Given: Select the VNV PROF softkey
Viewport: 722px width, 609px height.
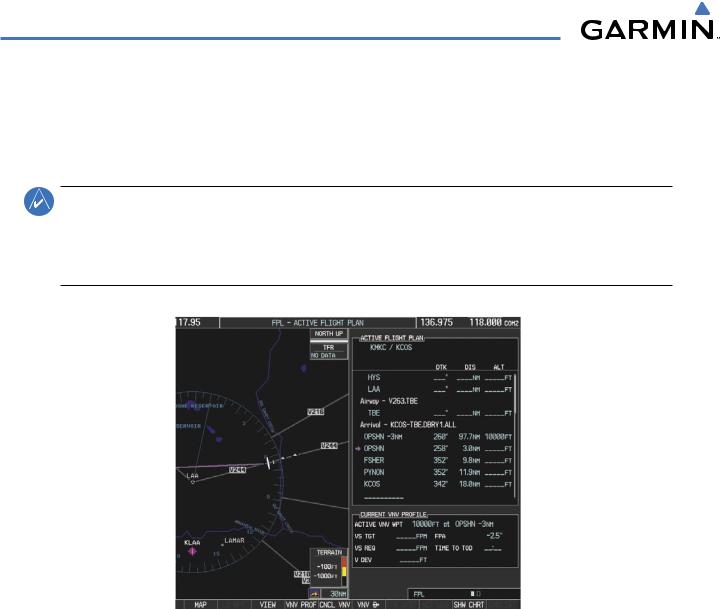Looking at the screenshot, I should (301, 604).
